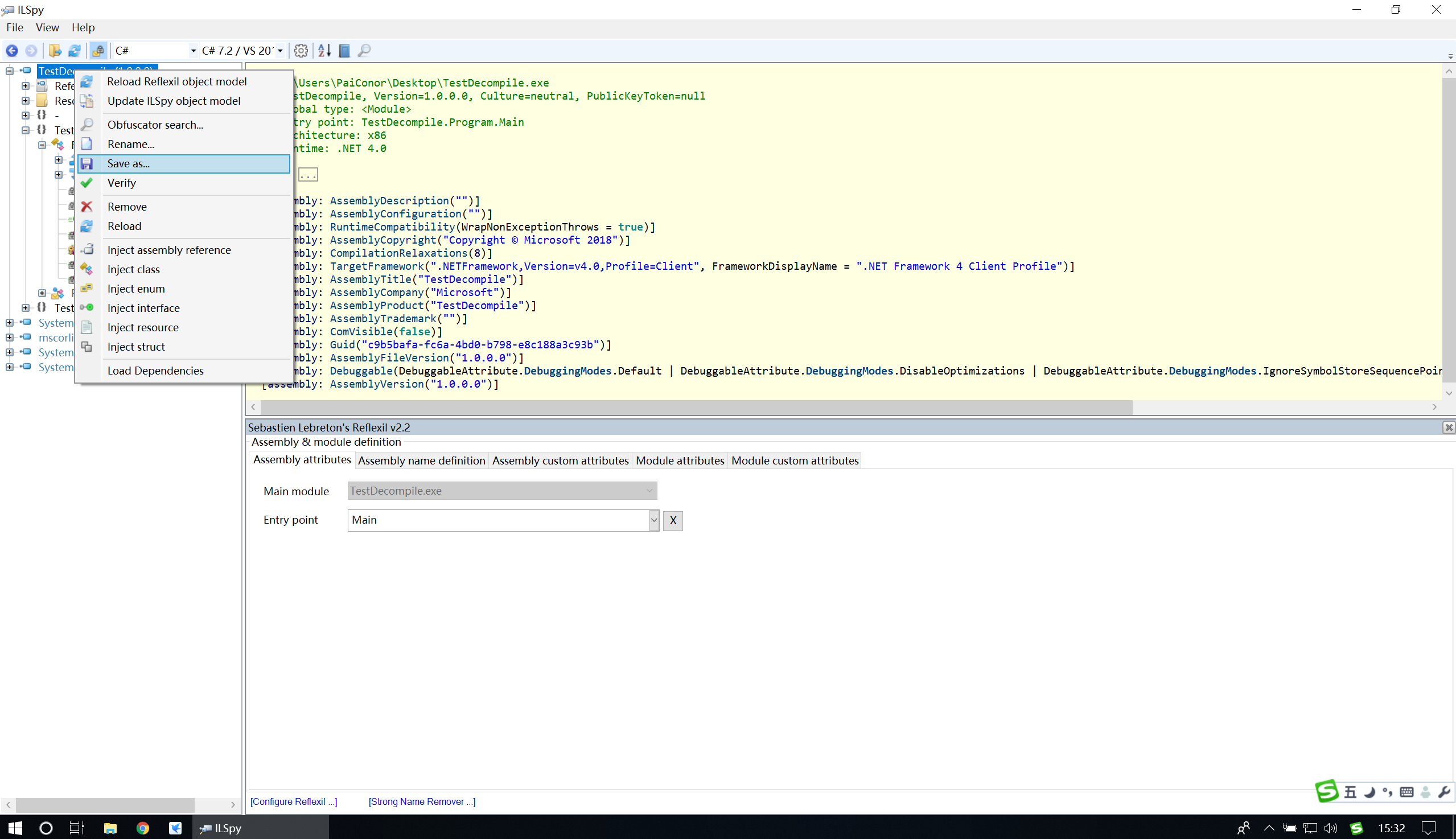Image resolution: width=1456 pixels, height=839 pixels.
Task: Open the notification center icon
Action: (1429, 828)
